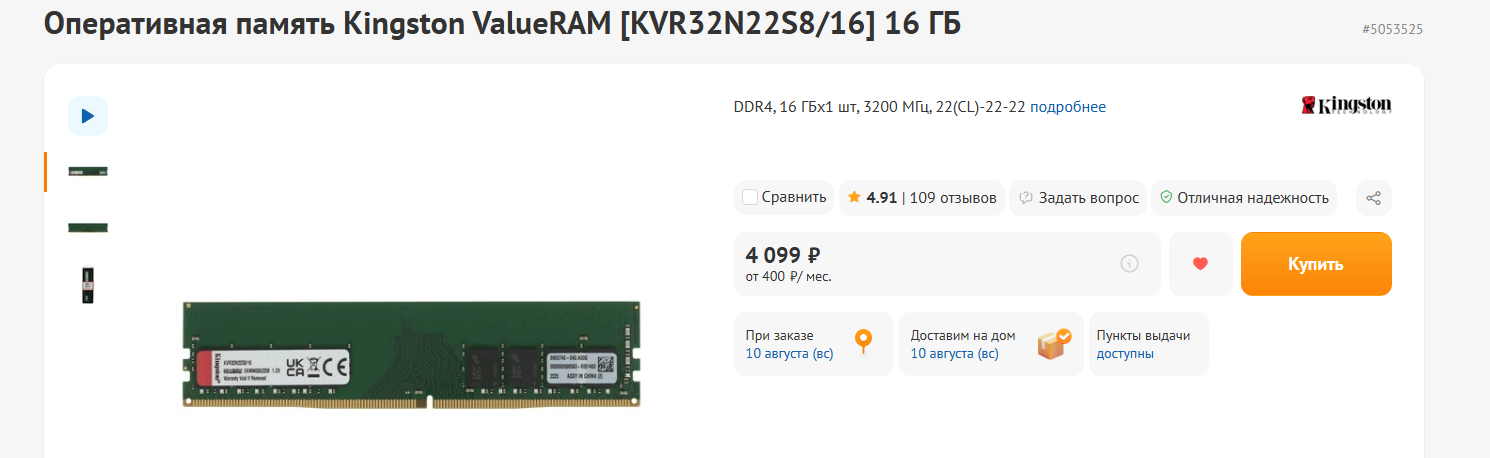Click the green reliability shield icon
The width and height of the screenshot is (1490, 458).
point(1165,198)
